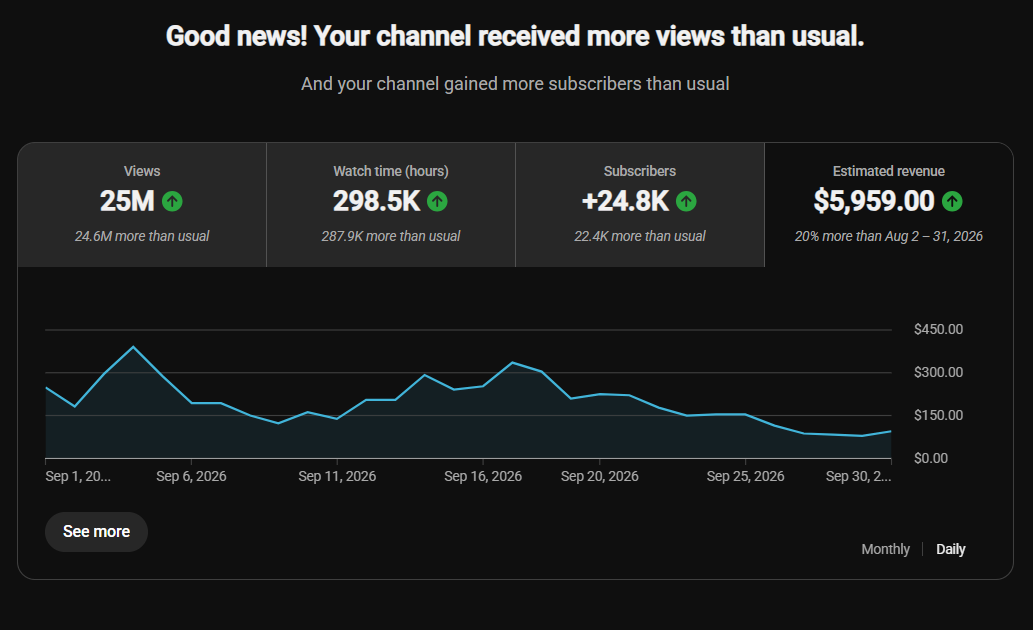The image size is (1033, 630).
Task: Switch chart to Daily view
Action: click(x=951, y=549)
